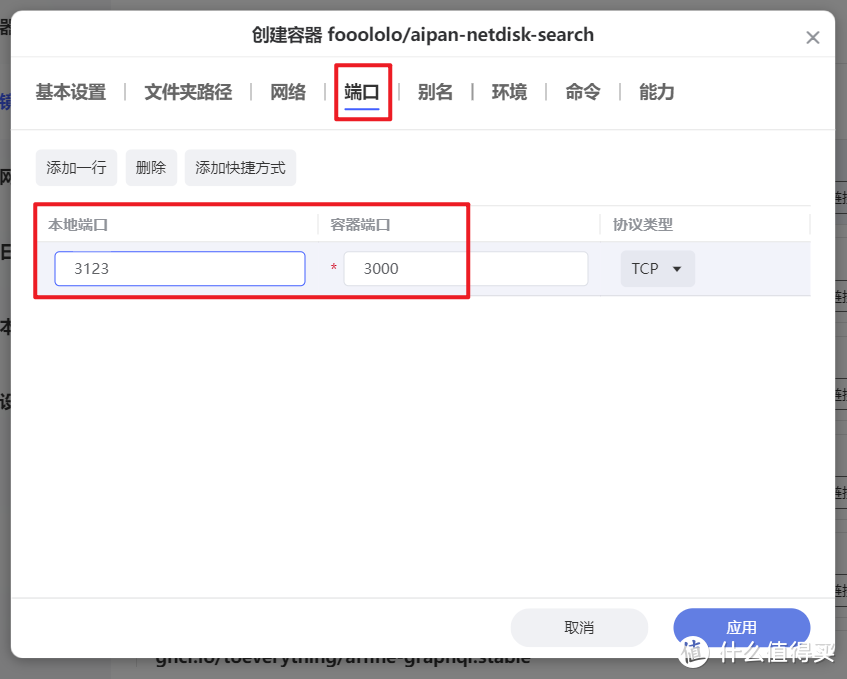This screenshot has height=679, width=847.
Task: Click the container port field showing 3000
Action: pyautogui.click(x=465, y=269)
